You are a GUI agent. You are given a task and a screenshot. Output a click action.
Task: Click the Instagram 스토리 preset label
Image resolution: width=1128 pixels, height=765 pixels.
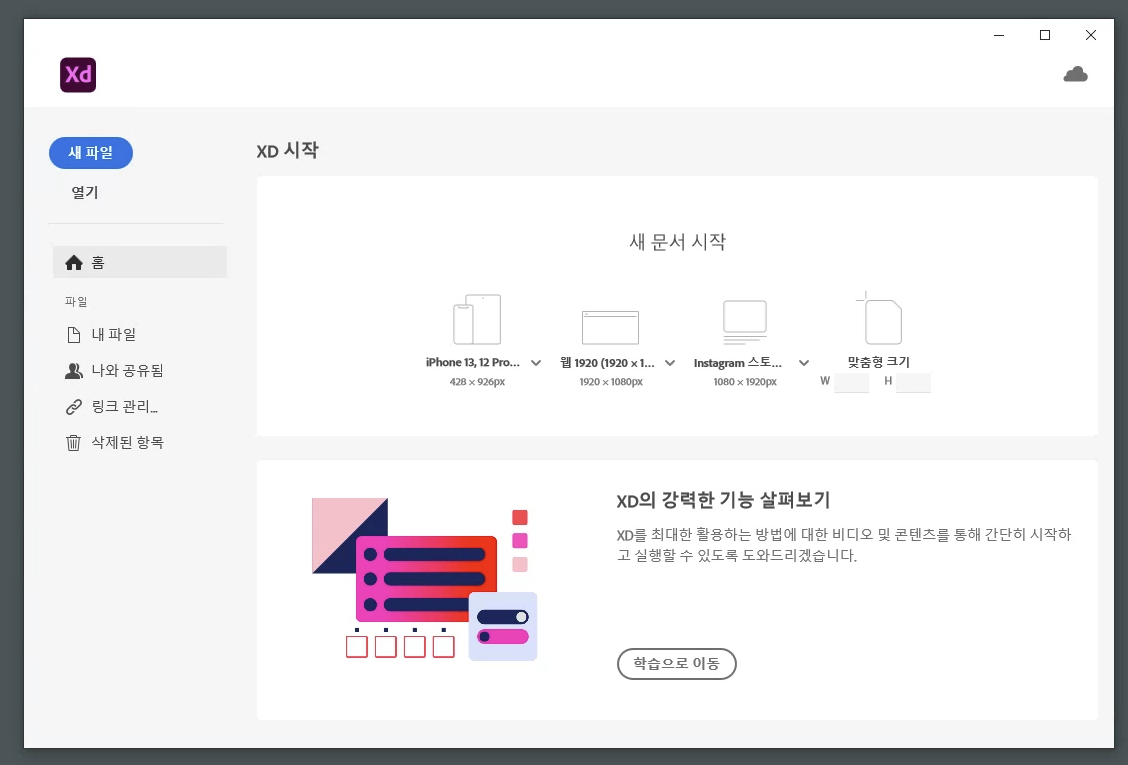pos(737,363)
